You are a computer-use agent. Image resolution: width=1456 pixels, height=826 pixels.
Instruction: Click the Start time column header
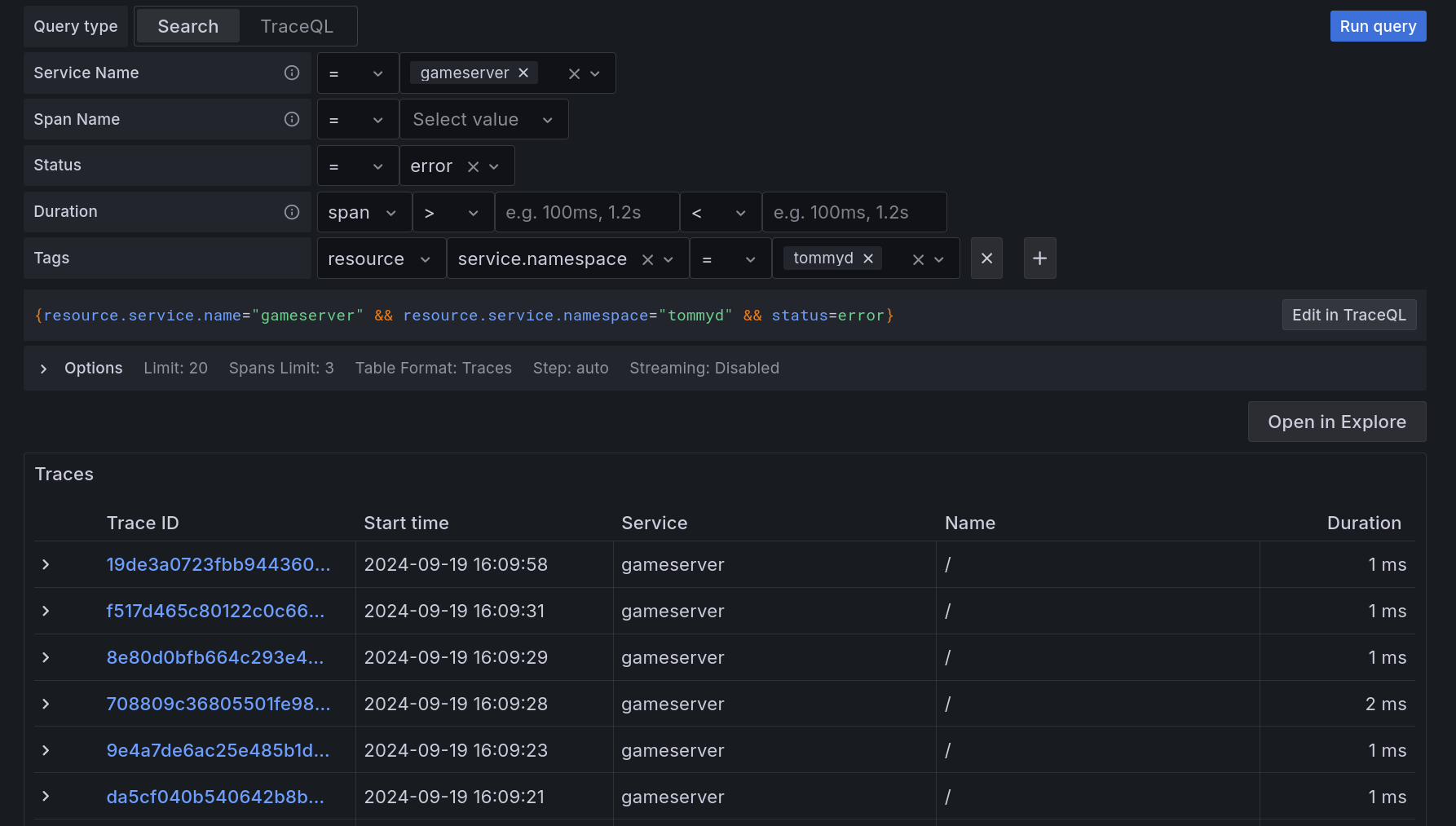tap(406, 523)
